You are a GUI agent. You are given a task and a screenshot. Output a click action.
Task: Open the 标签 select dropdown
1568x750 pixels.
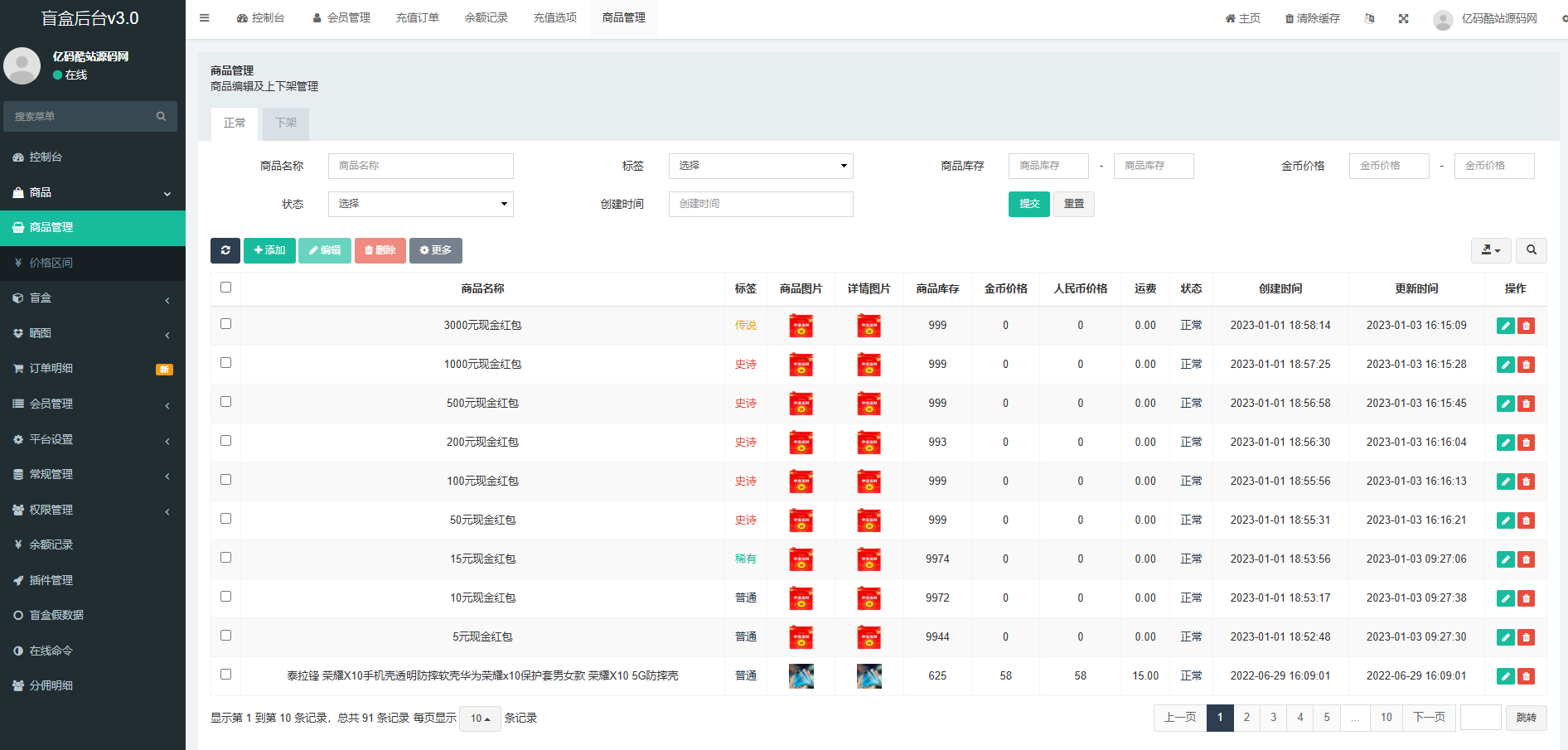760,166
